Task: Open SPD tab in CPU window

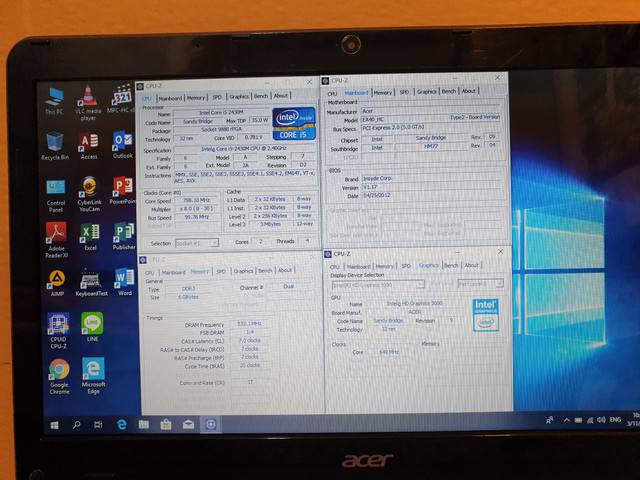Action: click(217, 97)
